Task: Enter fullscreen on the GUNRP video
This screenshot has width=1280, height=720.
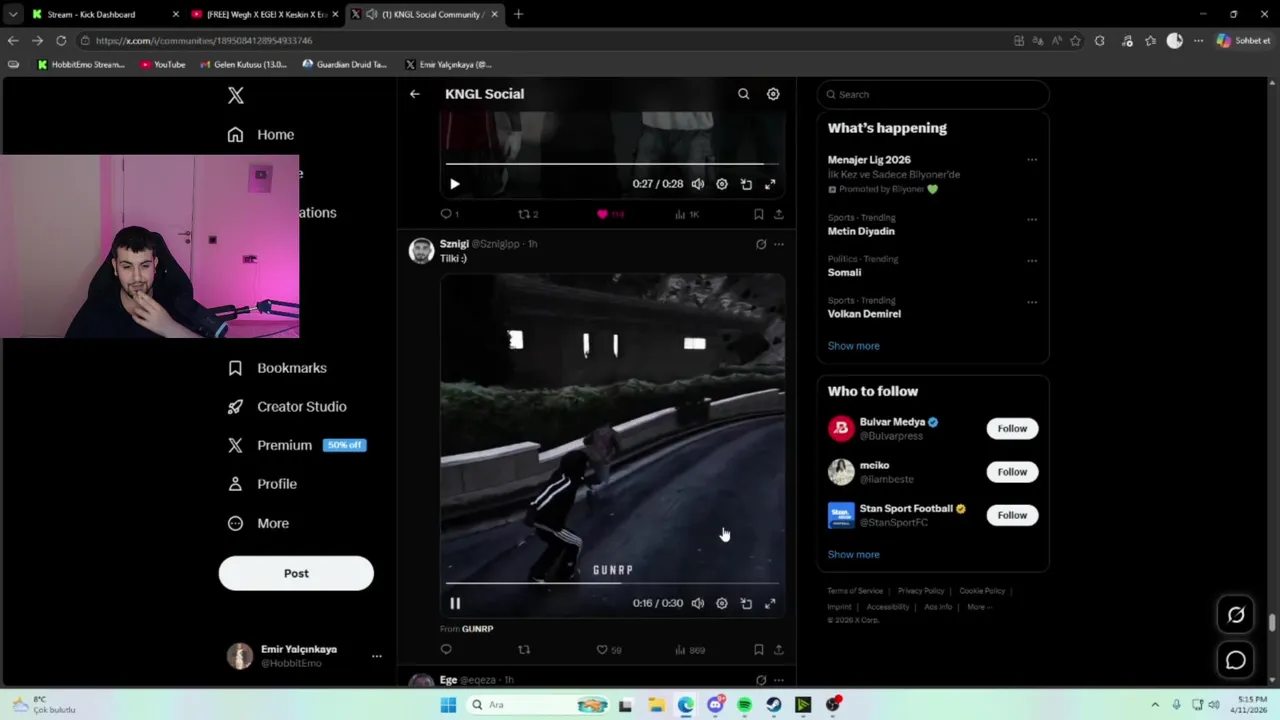Action: (x=770, y=603)
